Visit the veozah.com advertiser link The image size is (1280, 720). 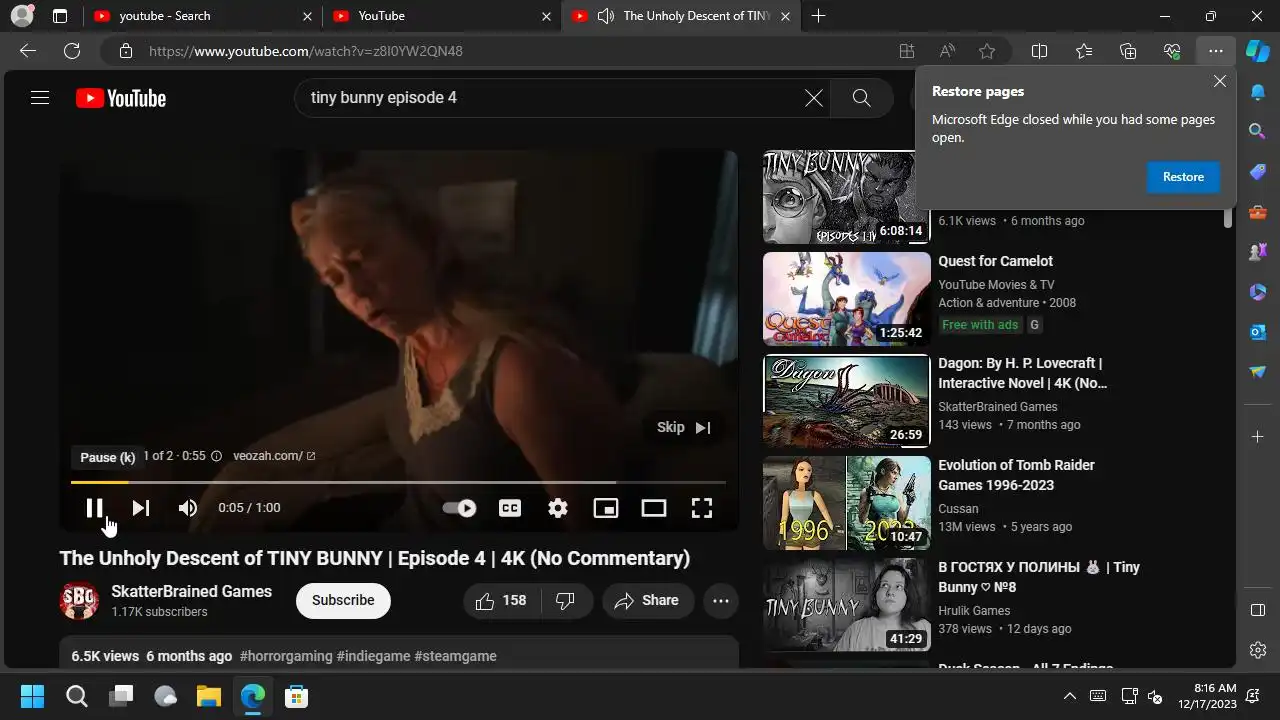tap(274, 456)
